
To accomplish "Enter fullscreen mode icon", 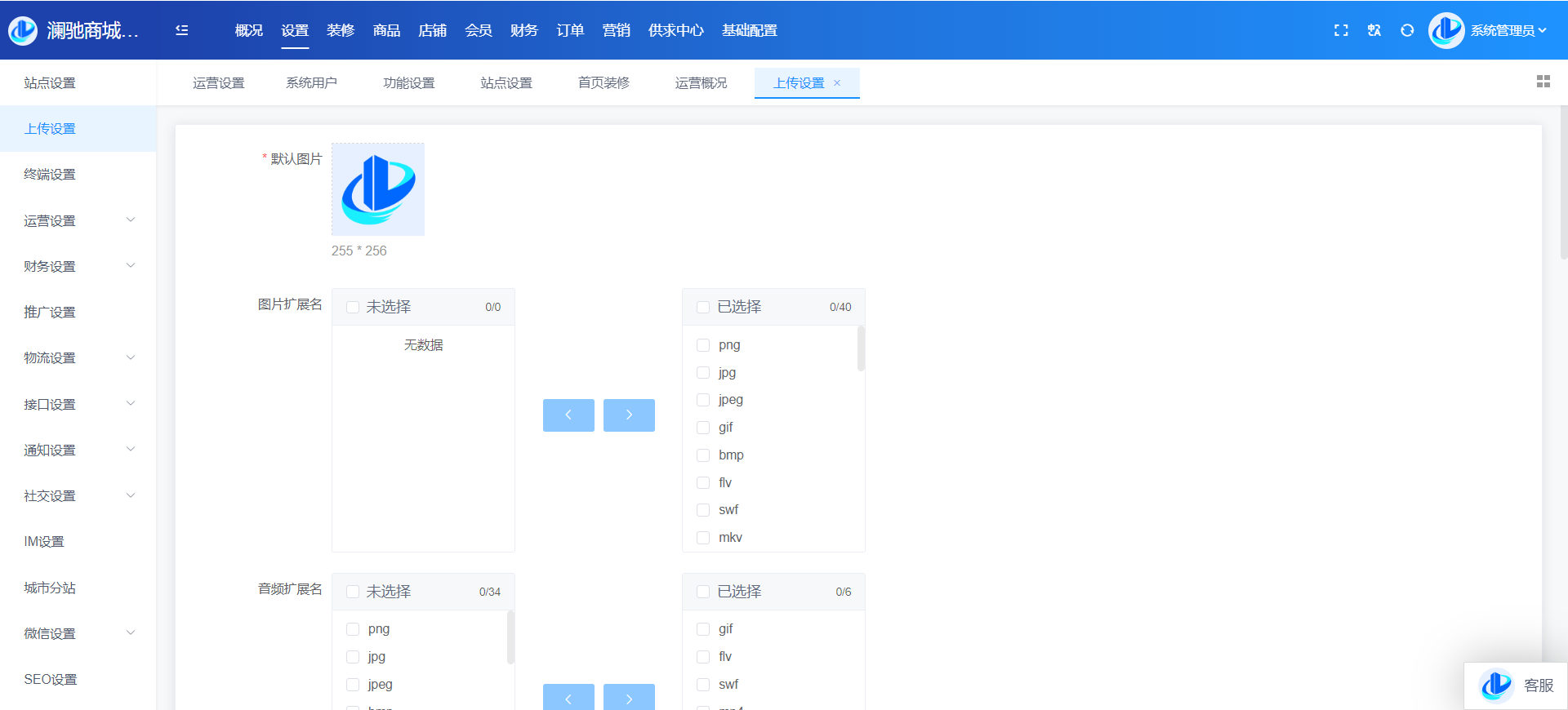I will [x=1341, y=30].
